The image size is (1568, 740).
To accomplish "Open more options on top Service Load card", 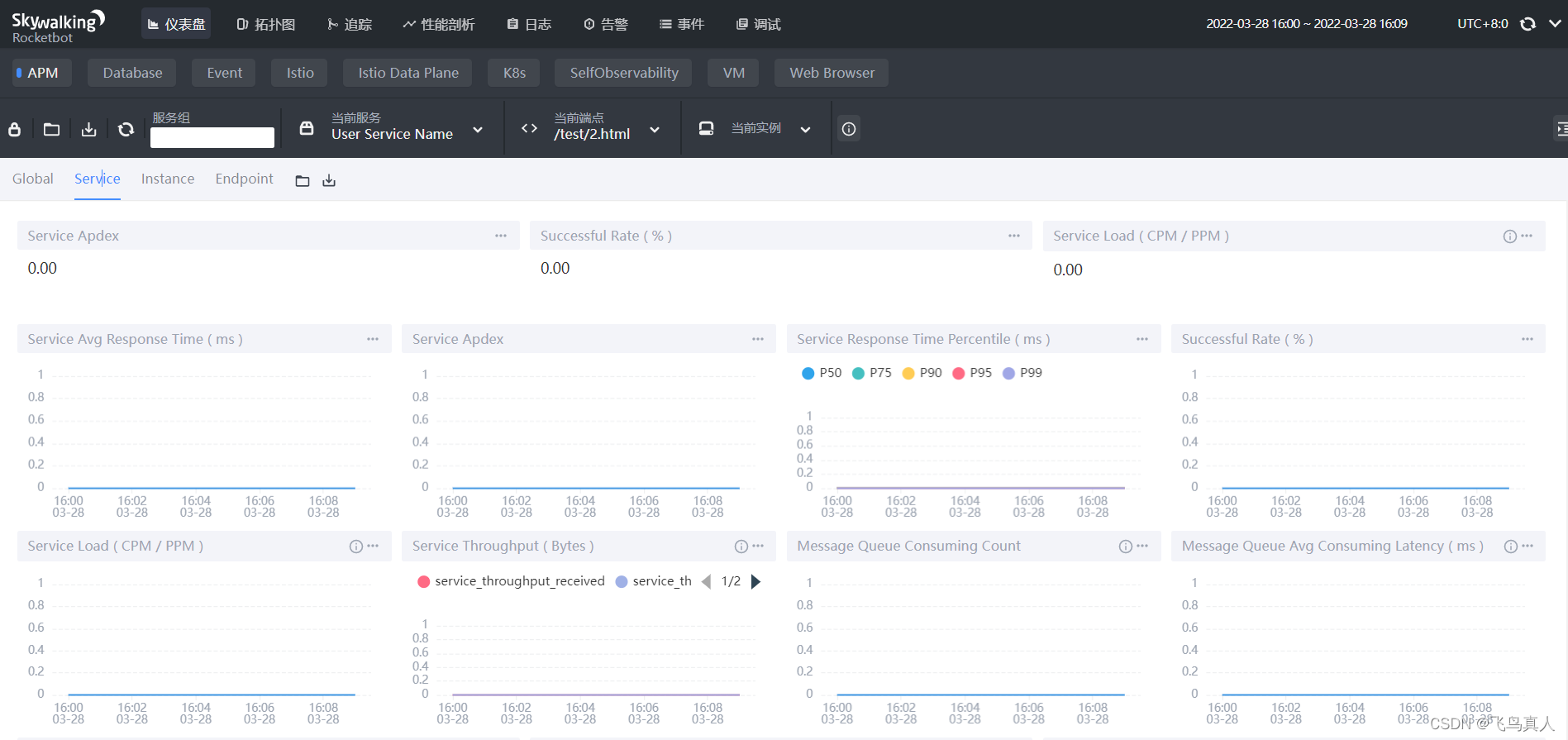I will tap(1527, 236).
